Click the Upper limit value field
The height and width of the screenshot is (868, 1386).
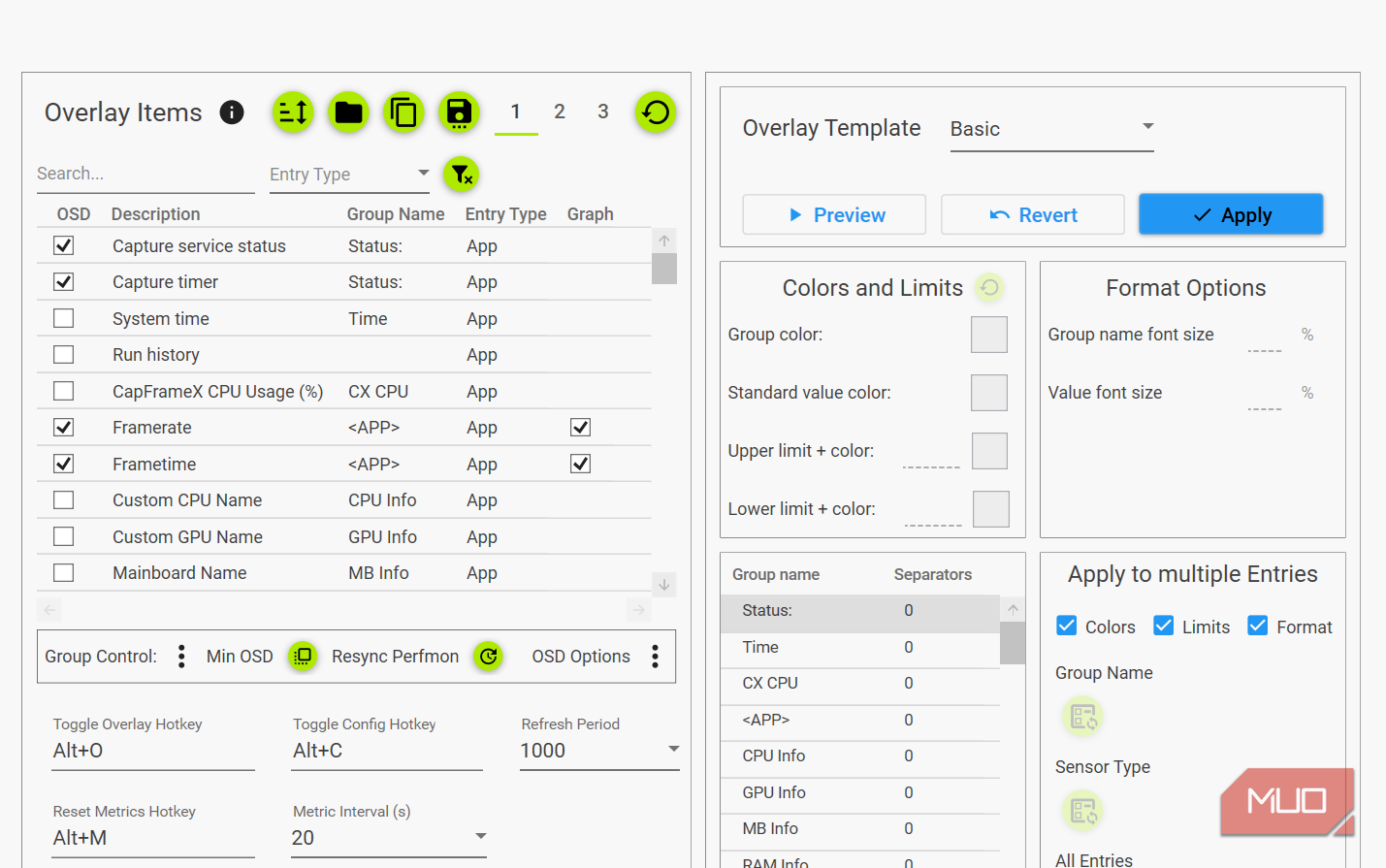[931, 454]
